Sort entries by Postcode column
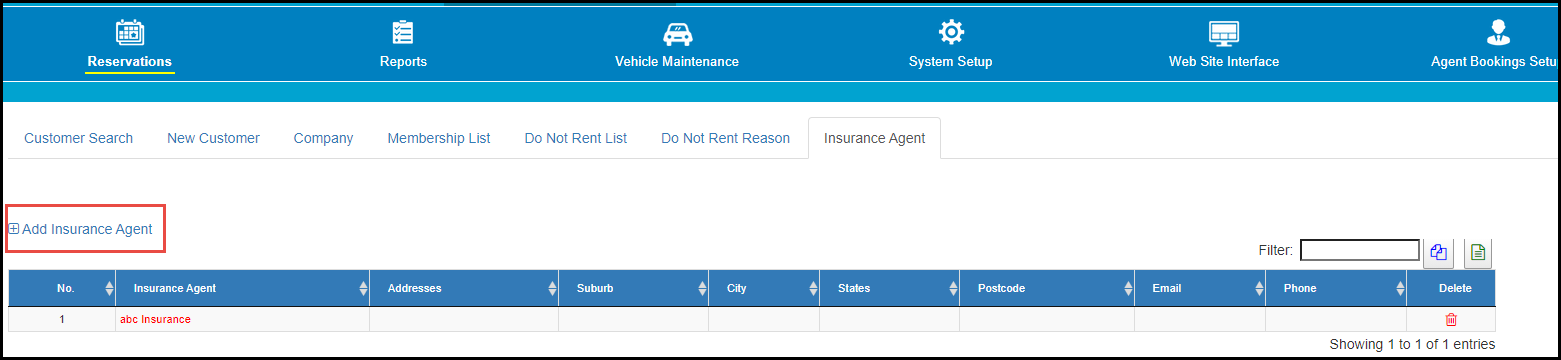Image resolution: width=1561 pixels, height=360 pixels. click(1047, 288)
